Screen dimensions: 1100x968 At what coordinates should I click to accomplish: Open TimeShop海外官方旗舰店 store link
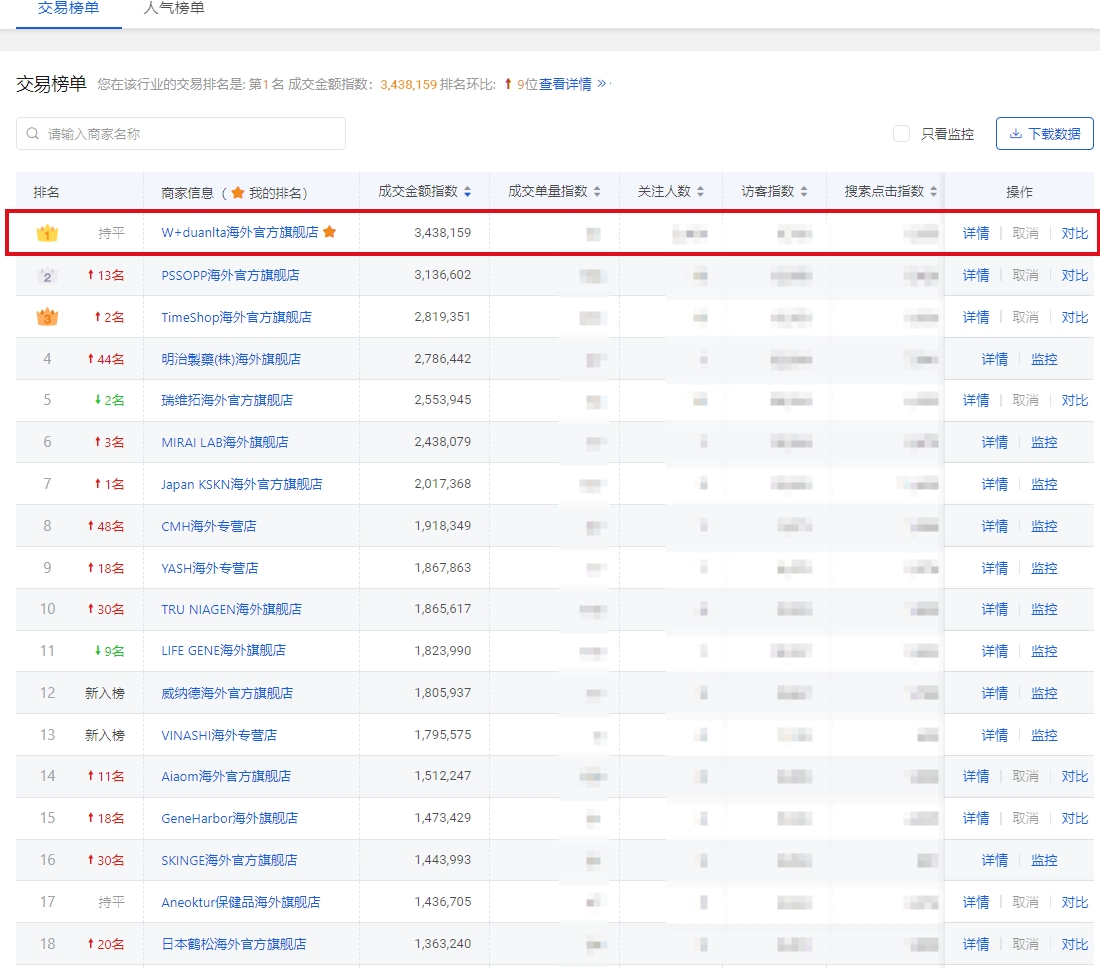236,317
